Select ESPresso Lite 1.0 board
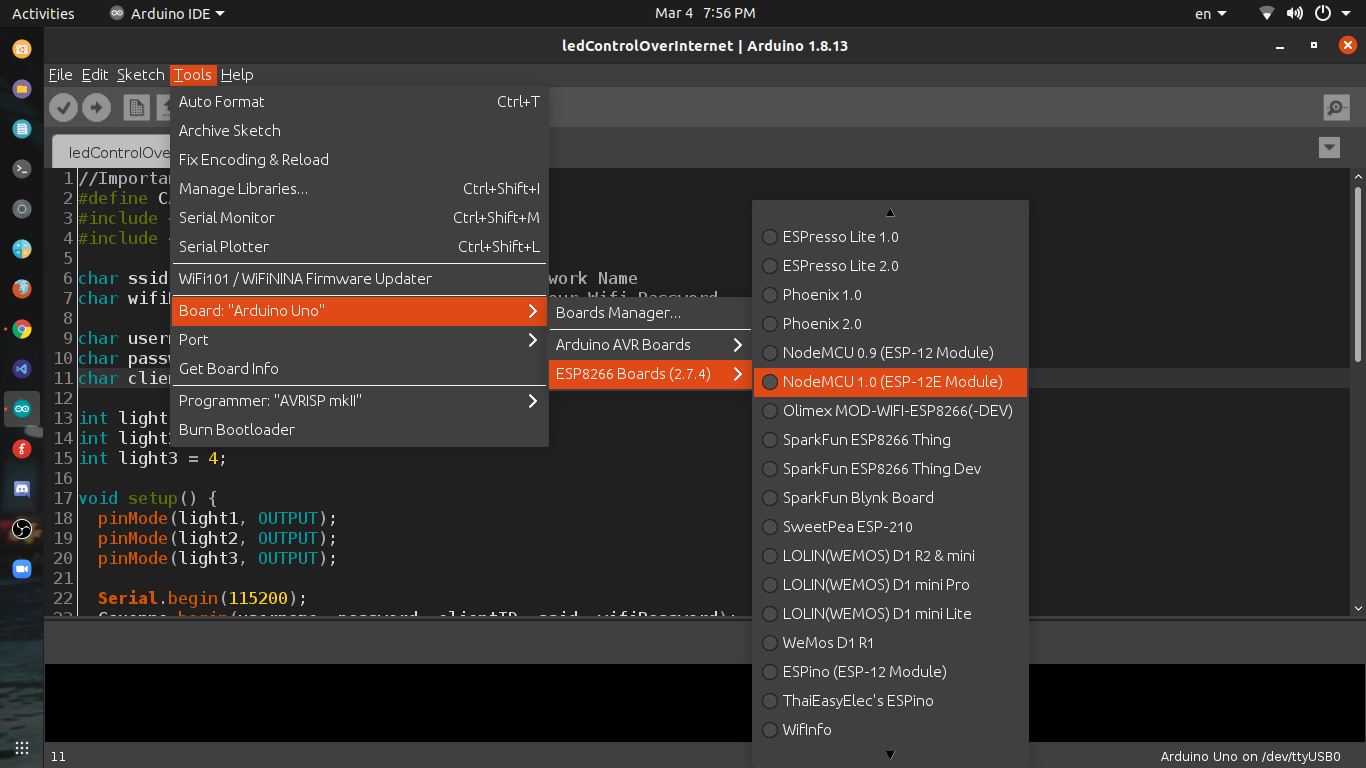 click(x=890, y=237)
